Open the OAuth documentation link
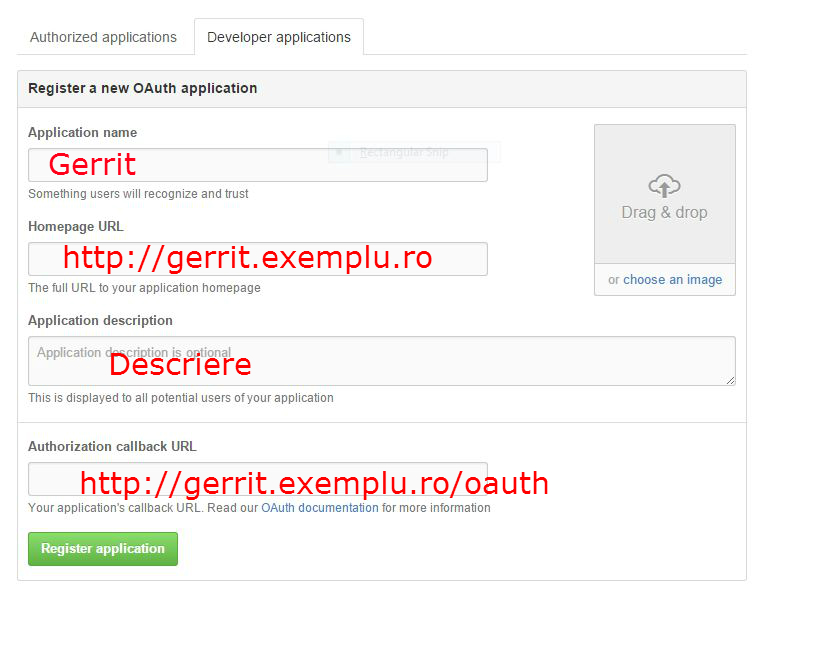The height and width of the screenshot is (648, 816). click(x=320, y=507)
